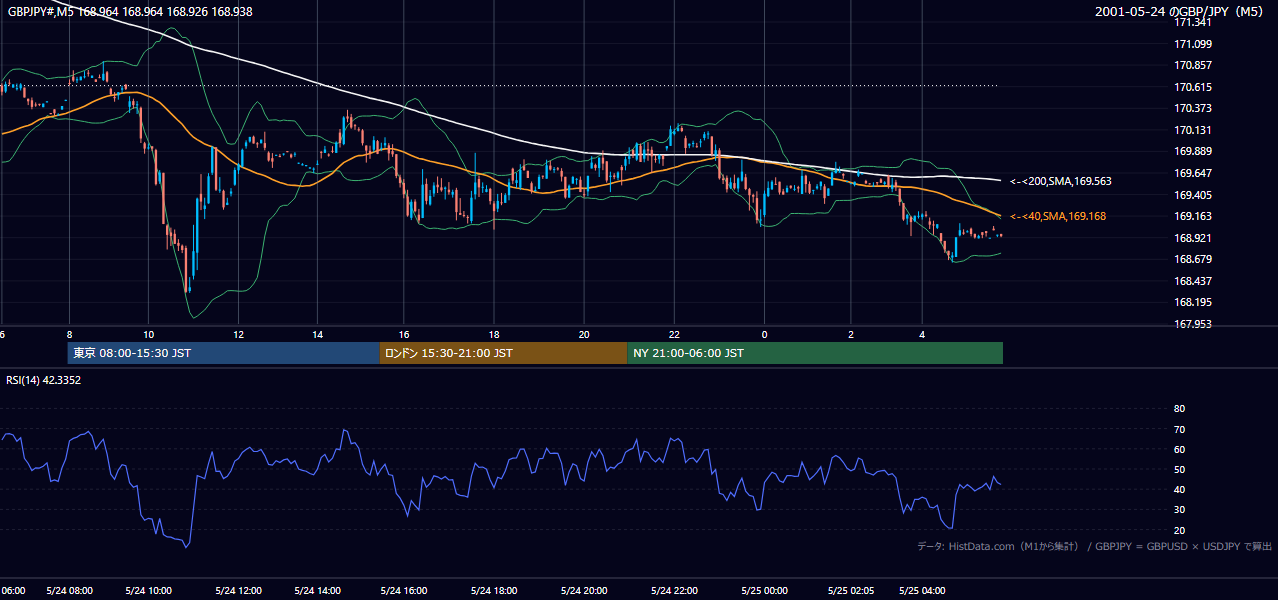
Task: Click the 5/24 18:00 bottom timeline label
Action: pyautogui.click(x=494, y=590)
